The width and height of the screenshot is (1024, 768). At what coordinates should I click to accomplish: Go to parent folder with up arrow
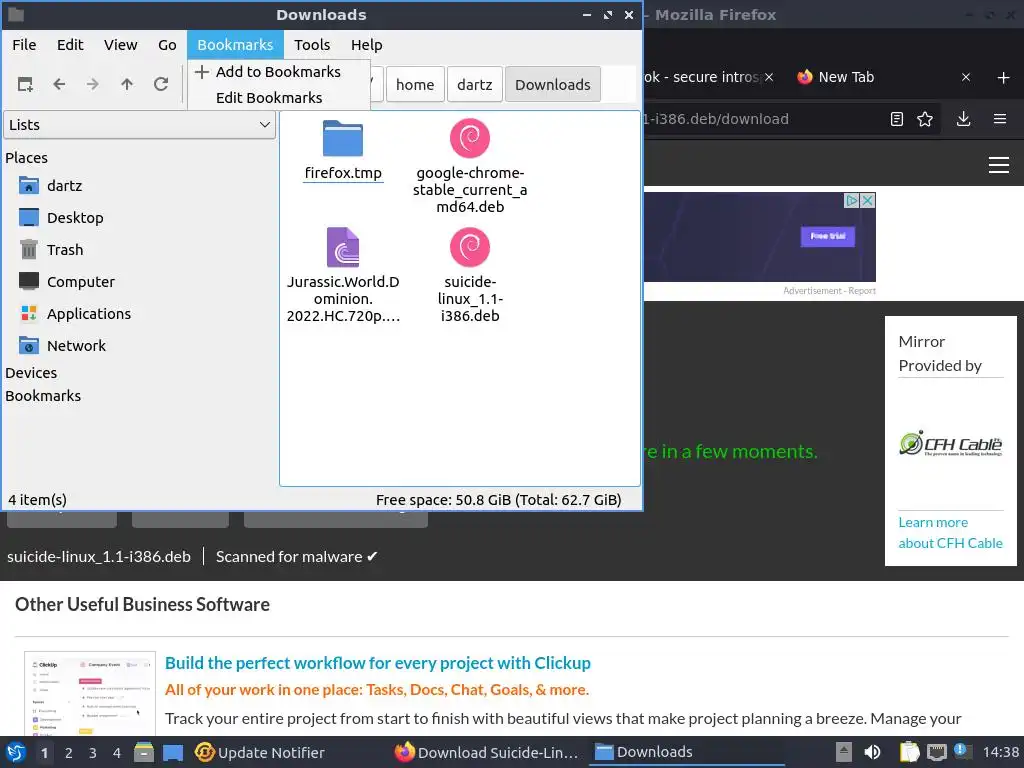(x=127, y=84)
